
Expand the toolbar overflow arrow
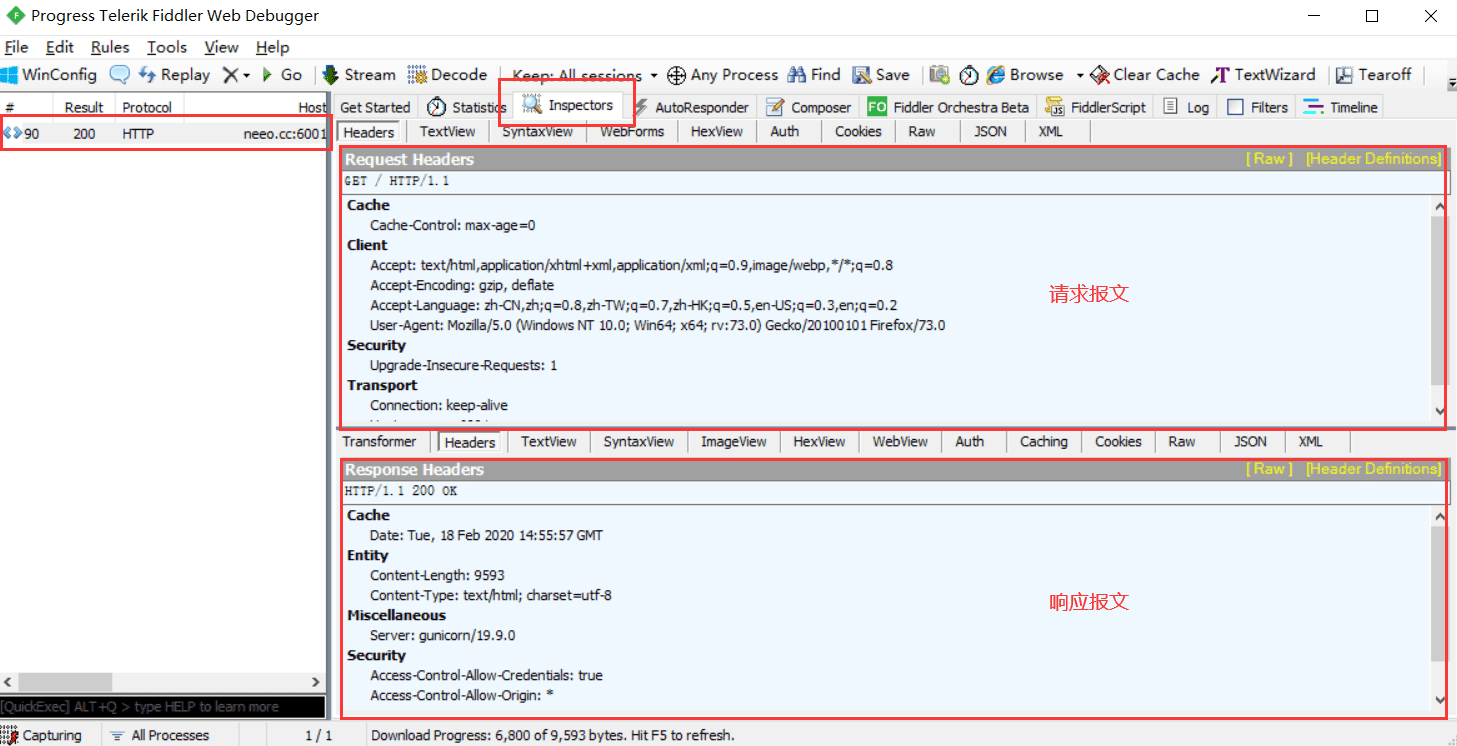tap(1450, 83)
